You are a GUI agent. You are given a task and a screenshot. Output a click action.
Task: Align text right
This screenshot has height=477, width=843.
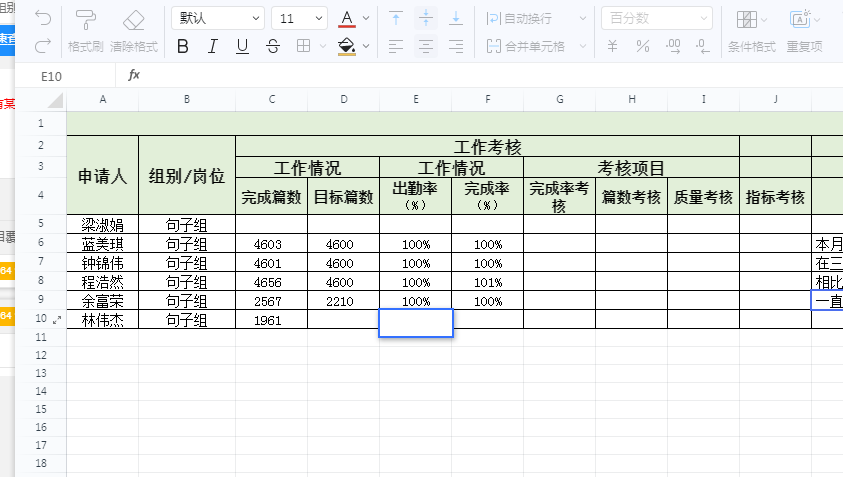456,47
